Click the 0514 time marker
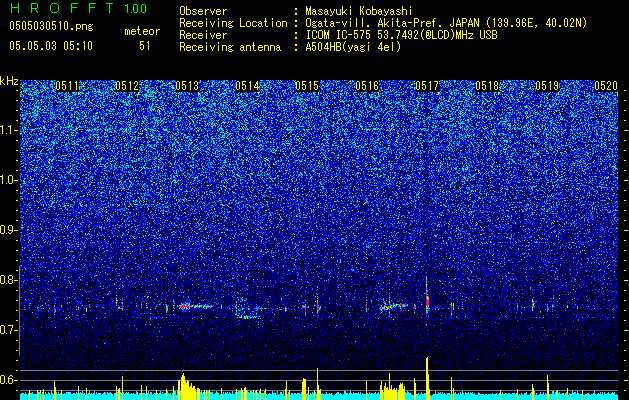 tap(247, 86)
